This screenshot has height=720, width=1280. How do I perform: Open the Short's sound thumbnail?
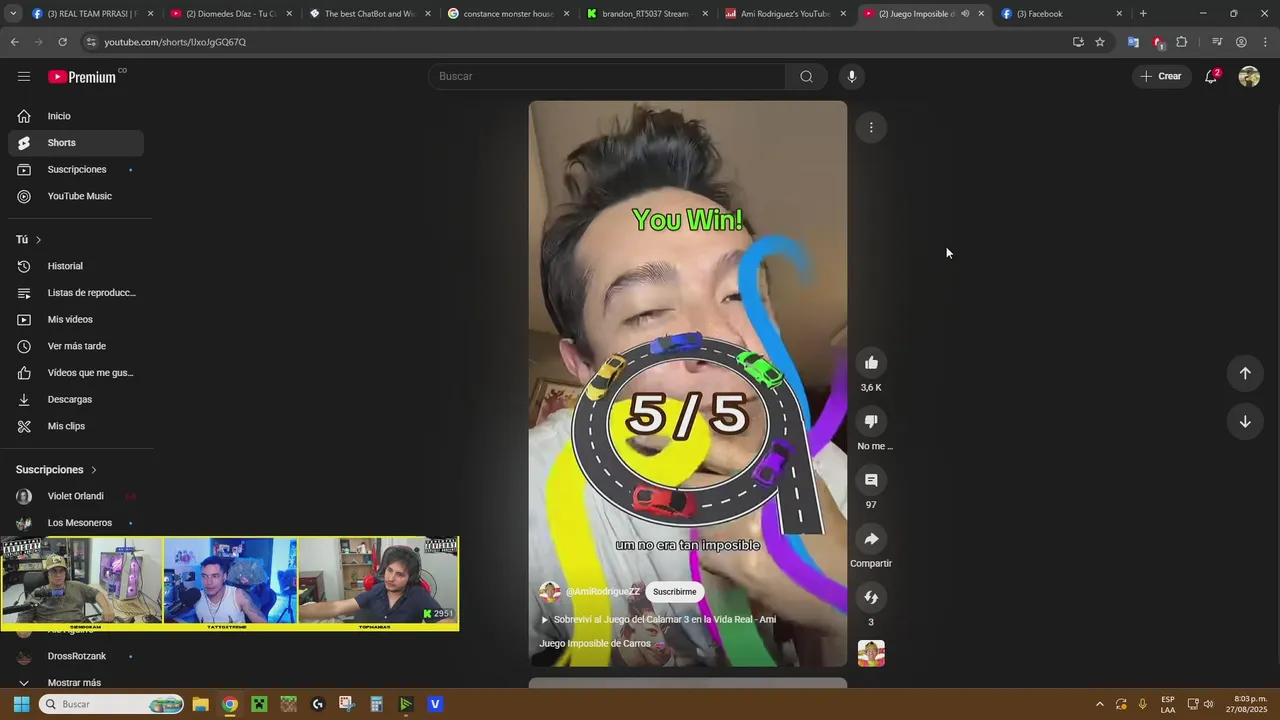click(871, 654)
